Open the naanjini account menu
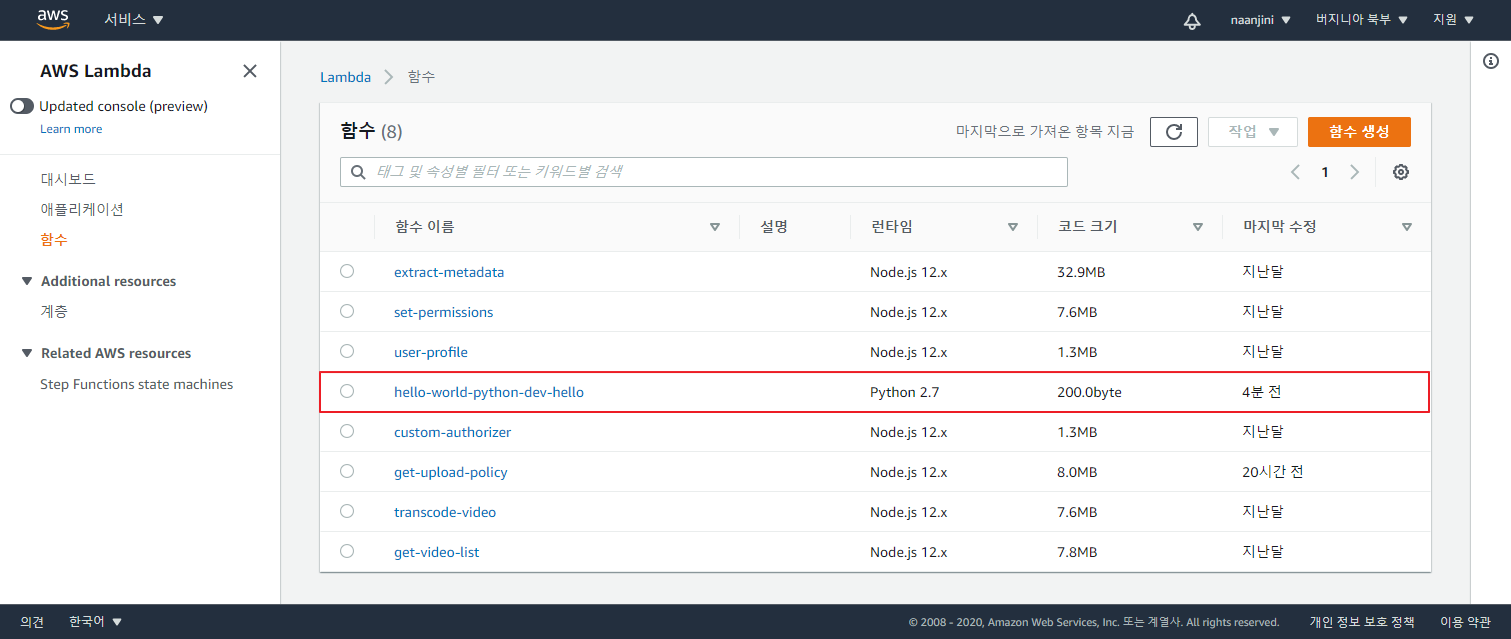1511x639 pixels. 1260,20
